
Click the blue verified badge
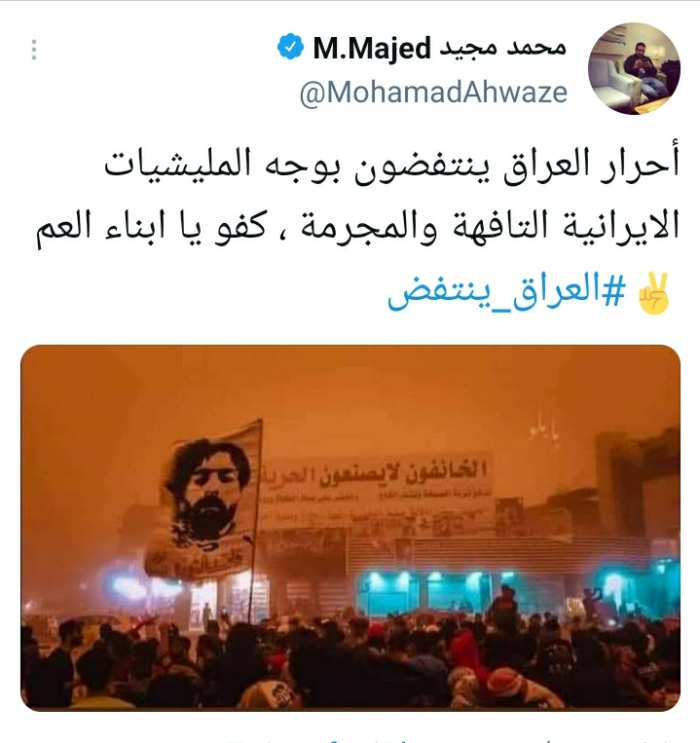click(290, 46)
